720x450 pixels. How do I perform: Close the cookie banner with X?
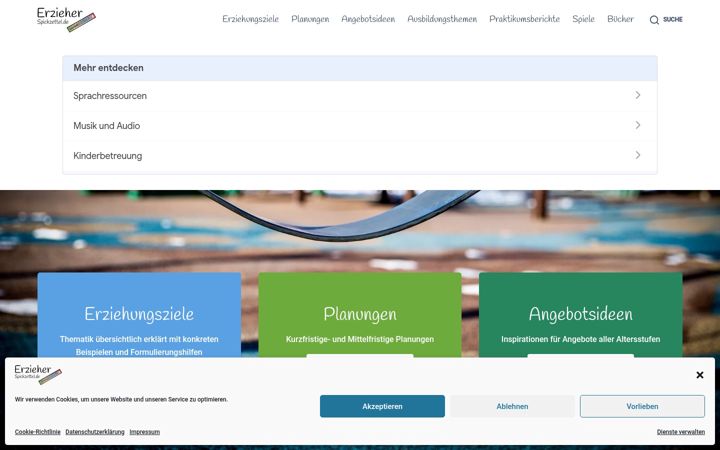coord(699,375)
